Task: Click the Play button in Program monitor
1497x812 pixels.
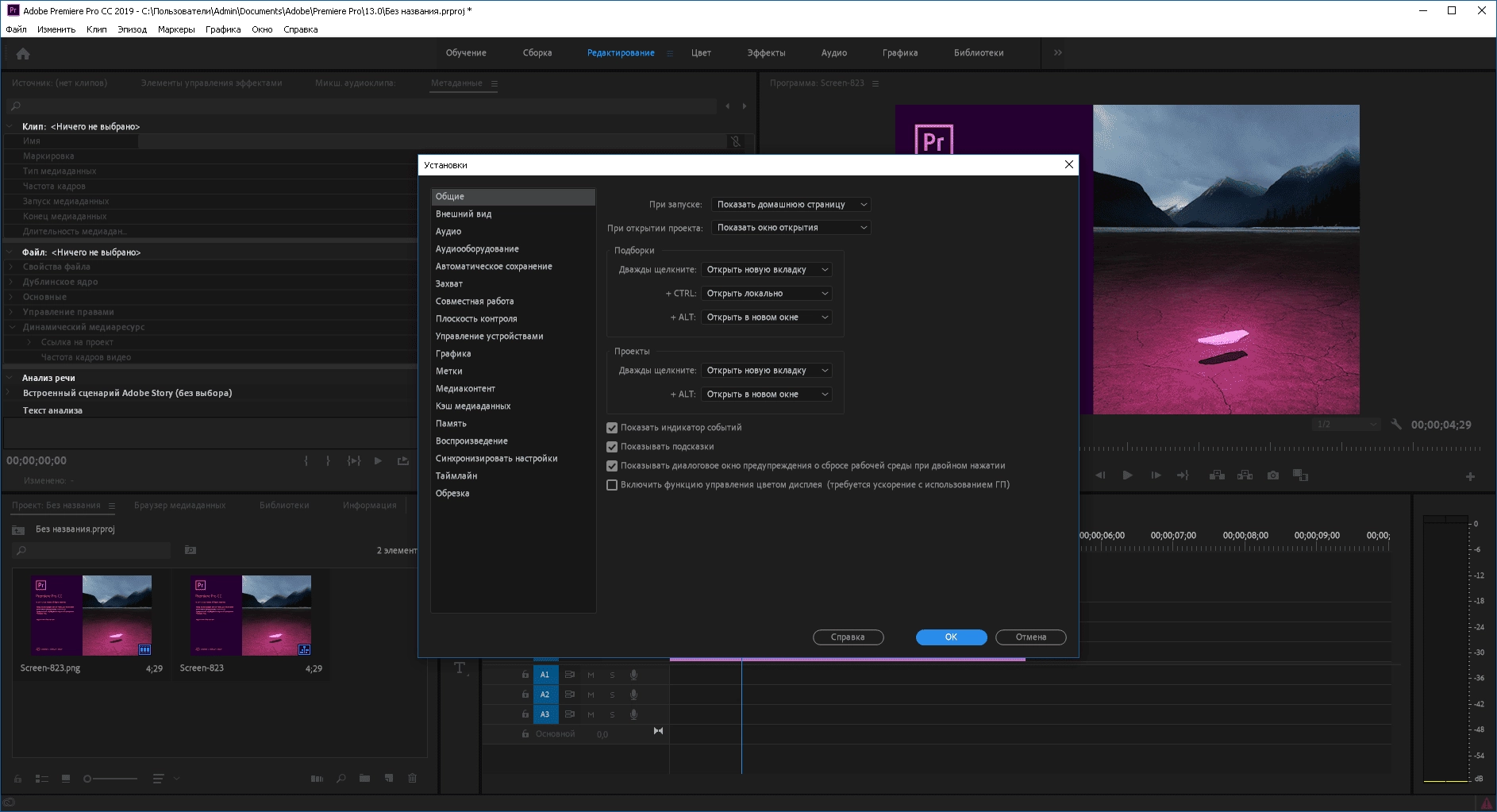Action: pos(1127,475)
